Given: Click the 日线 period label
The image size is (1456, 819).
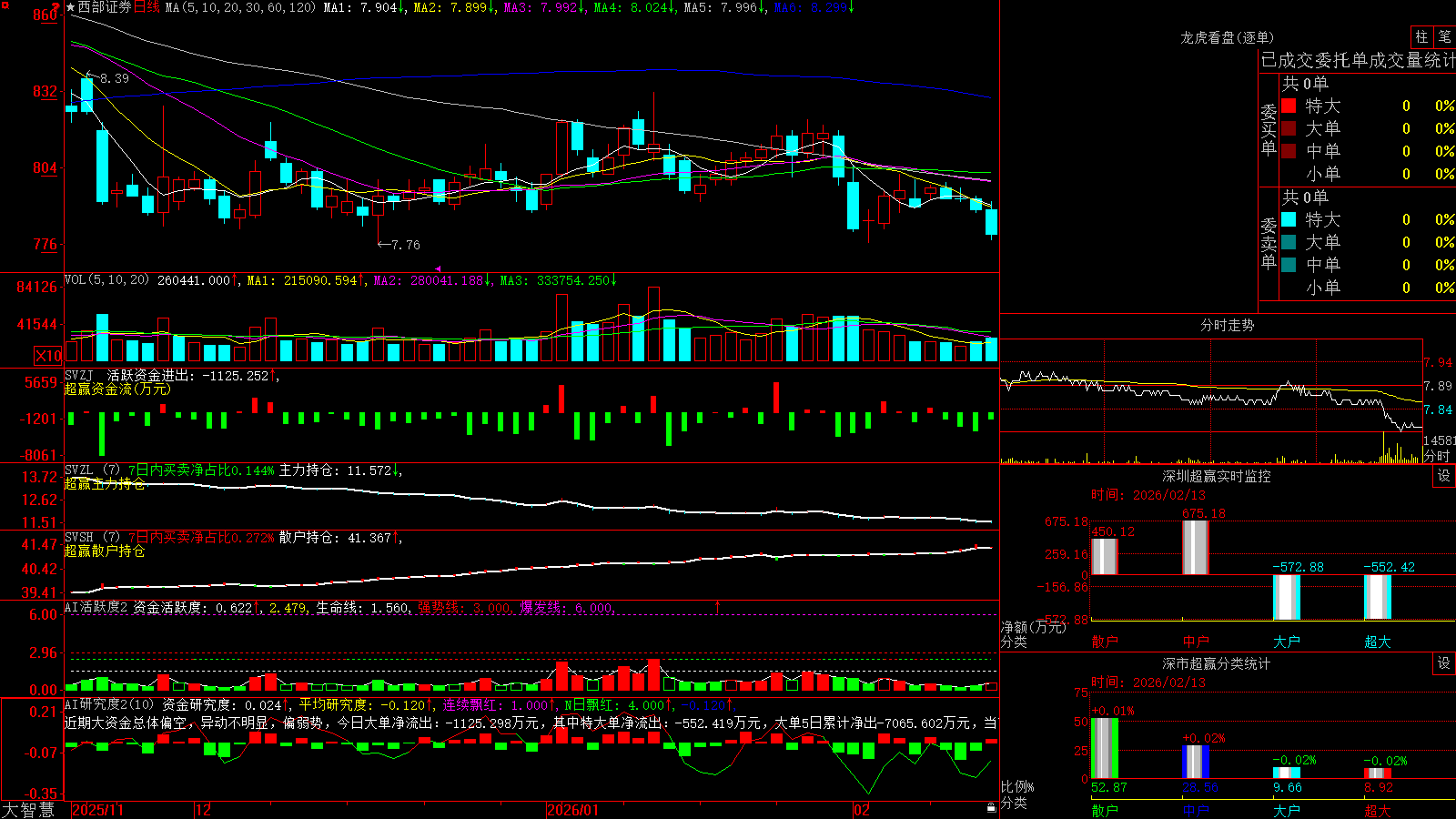Looking at the screenshot, I should point(147,7).
